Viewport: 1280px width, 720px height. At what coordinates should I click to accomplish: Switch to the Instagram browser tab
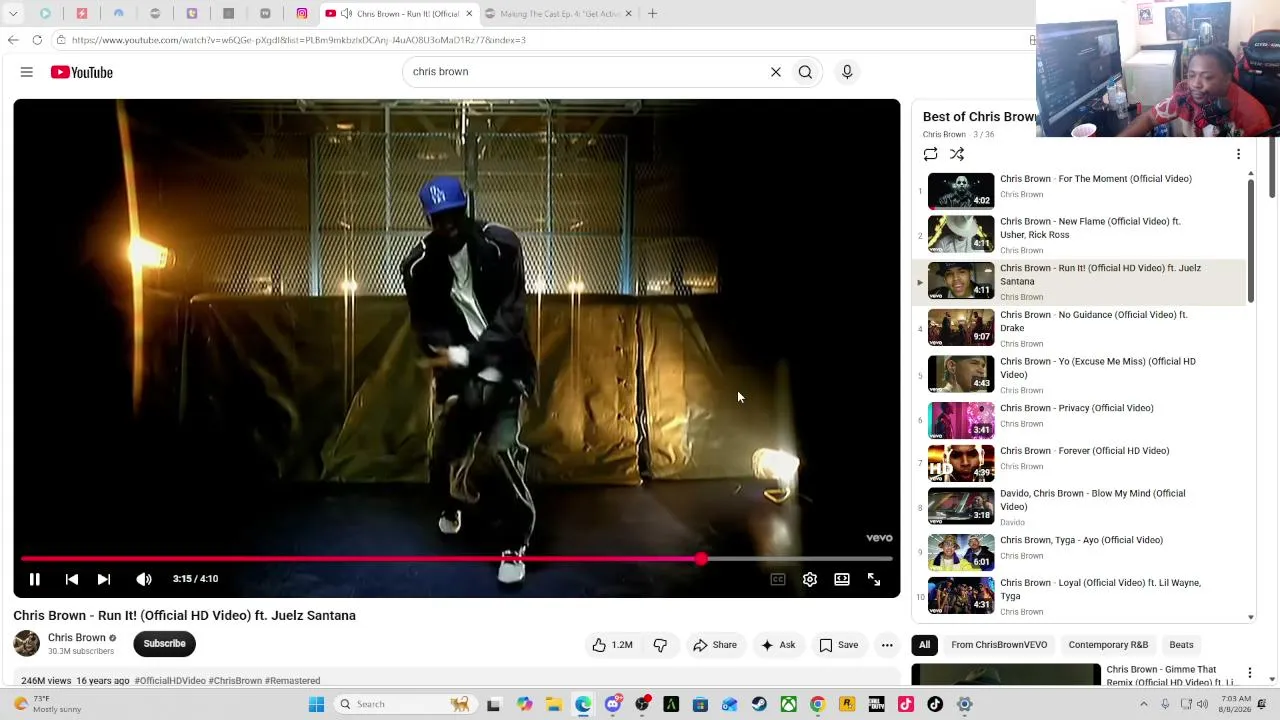coord(301,13)
